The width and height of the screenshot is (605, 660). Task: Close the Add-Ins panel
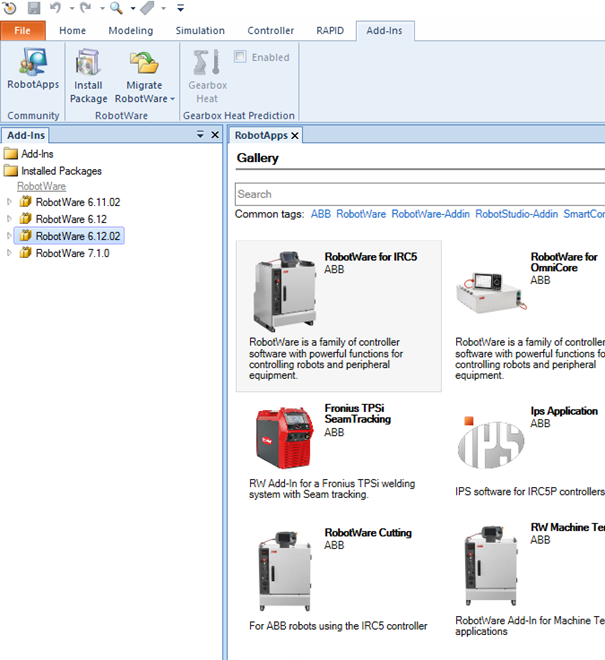215,135
